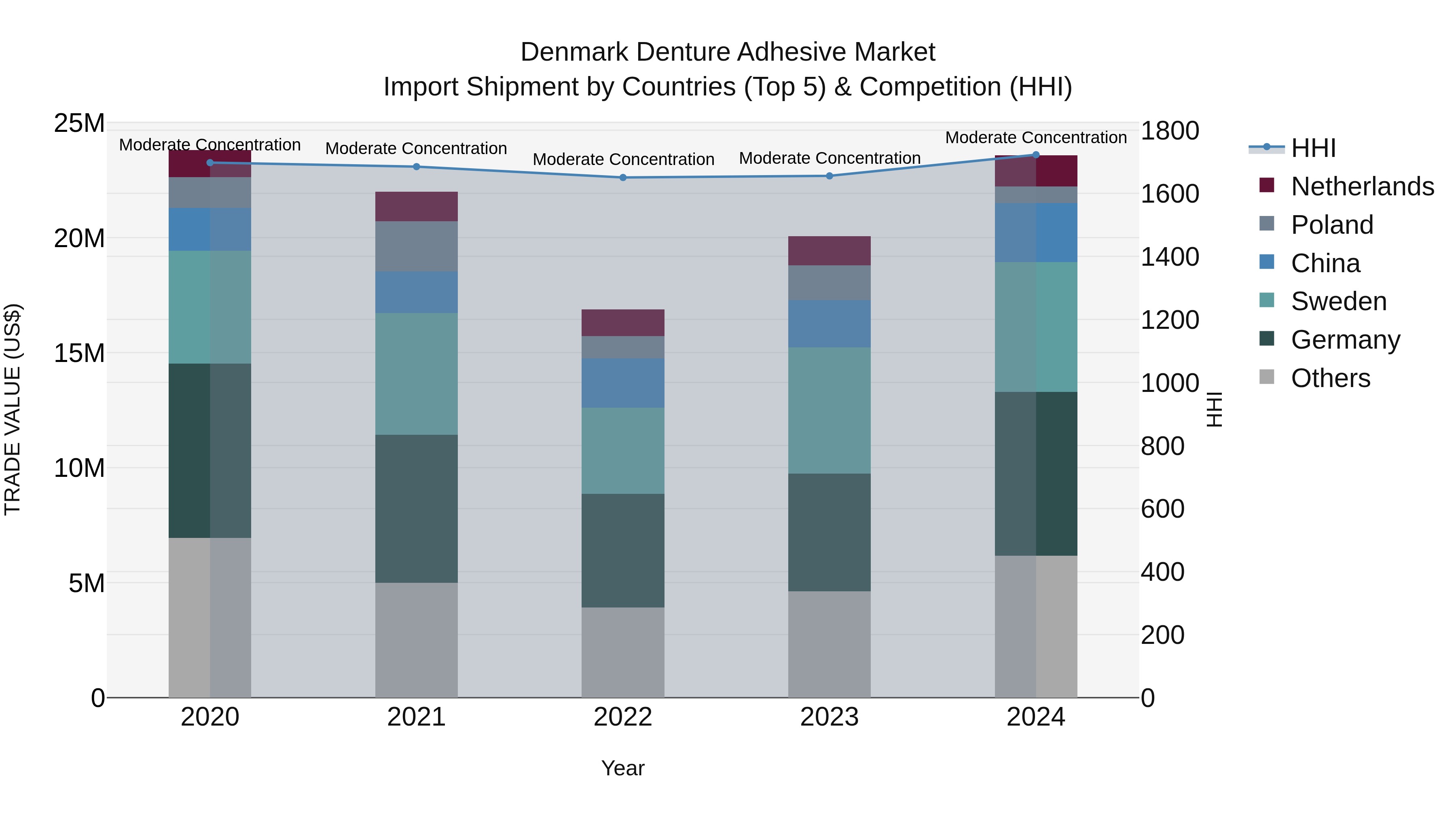Click the 2022 x-axis label
1456x819 pixels.
pyautogui.click(x=623, y=717)
